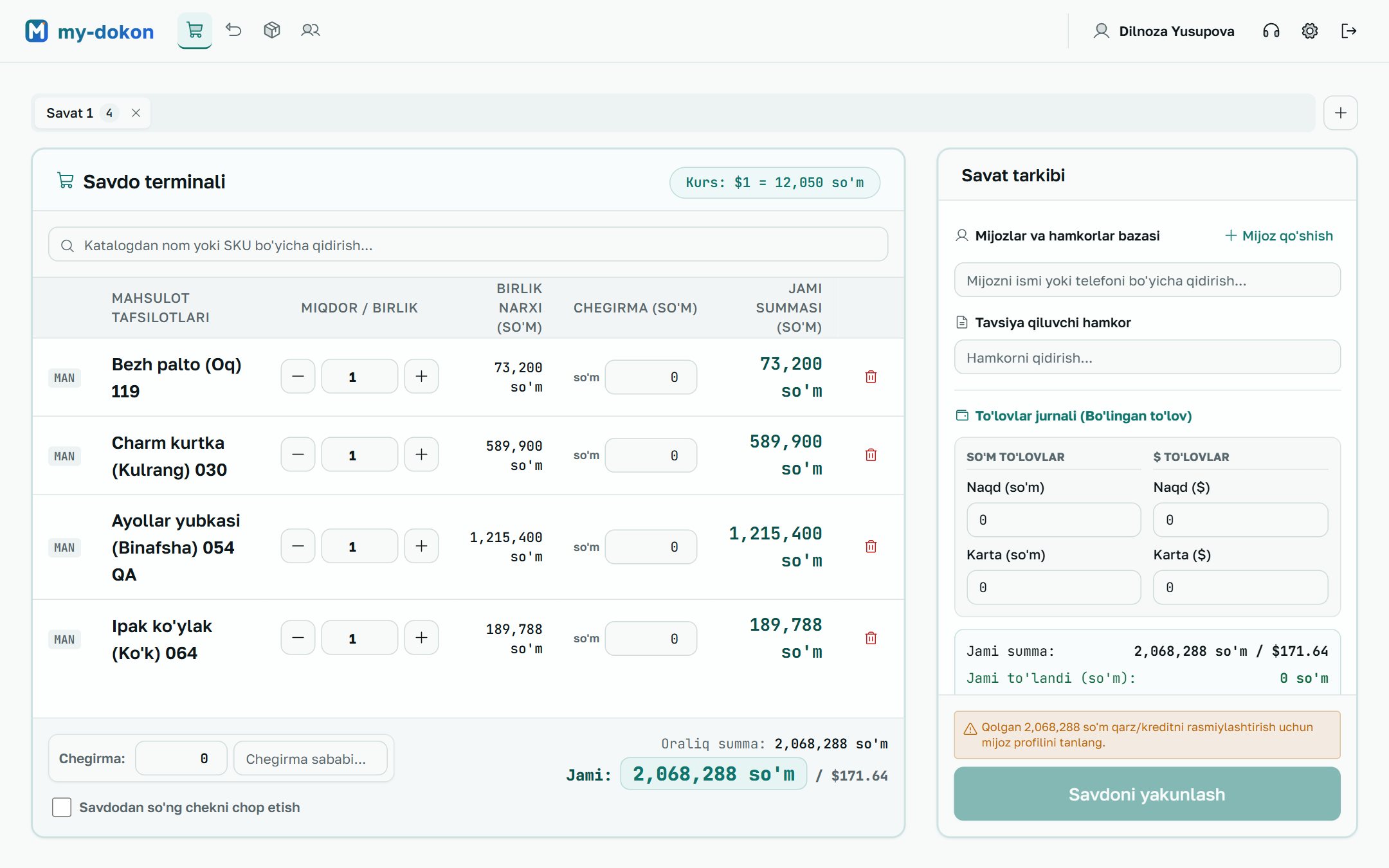Click the Hamkorni qidirish partner field
This screenshot has height=868, width=1389.
click(x=1147, y=357)
